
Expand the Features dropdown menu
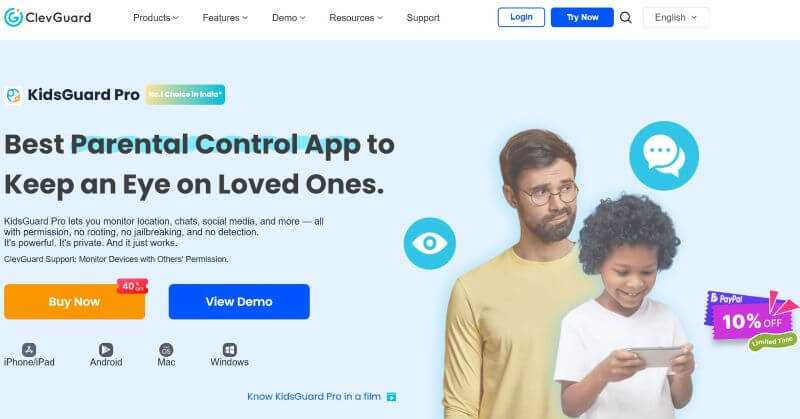[225, 18]
